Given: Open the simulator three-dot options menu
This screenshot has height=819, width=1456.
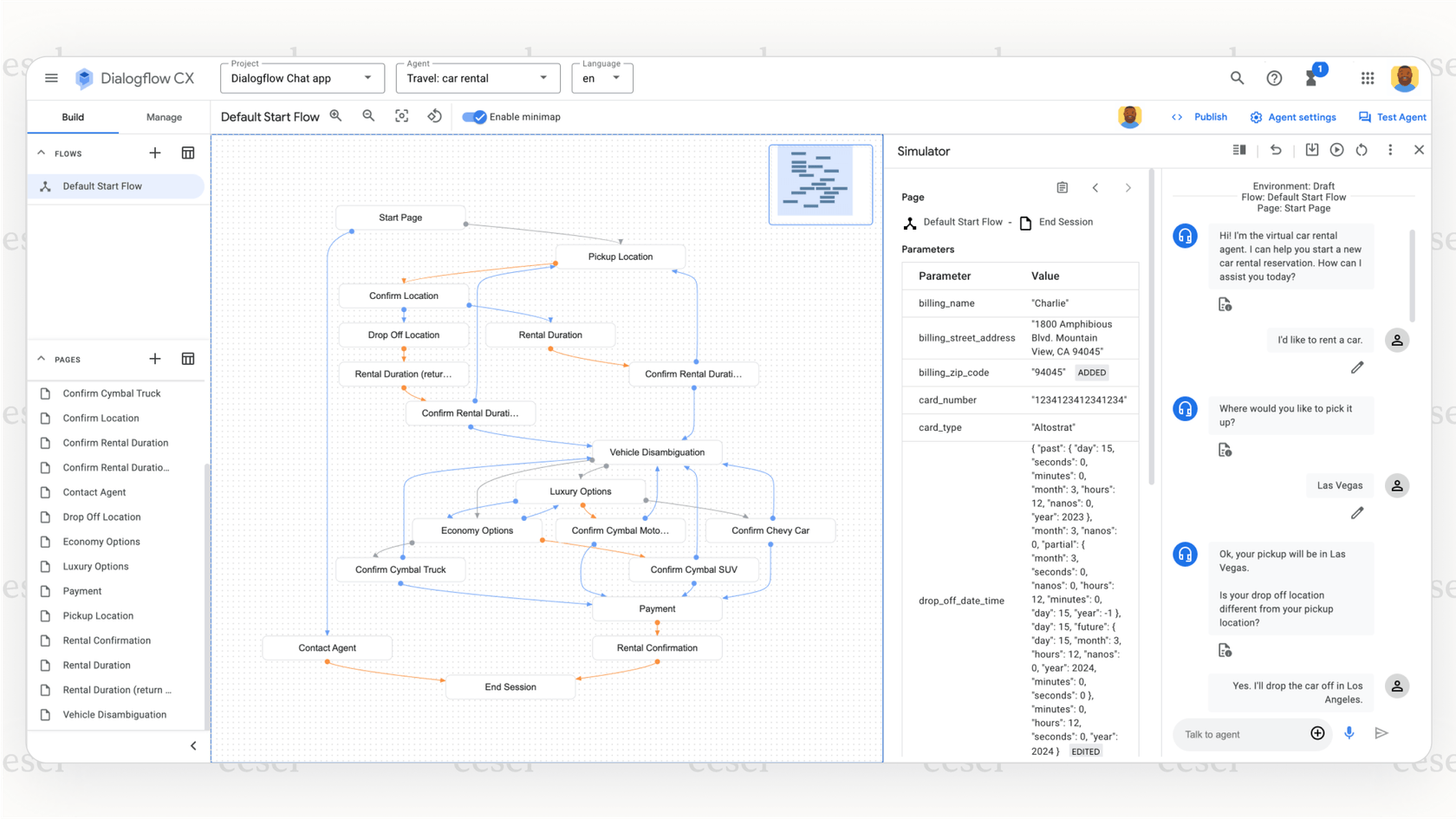Looking at the screenshot, I should 1390,150.
